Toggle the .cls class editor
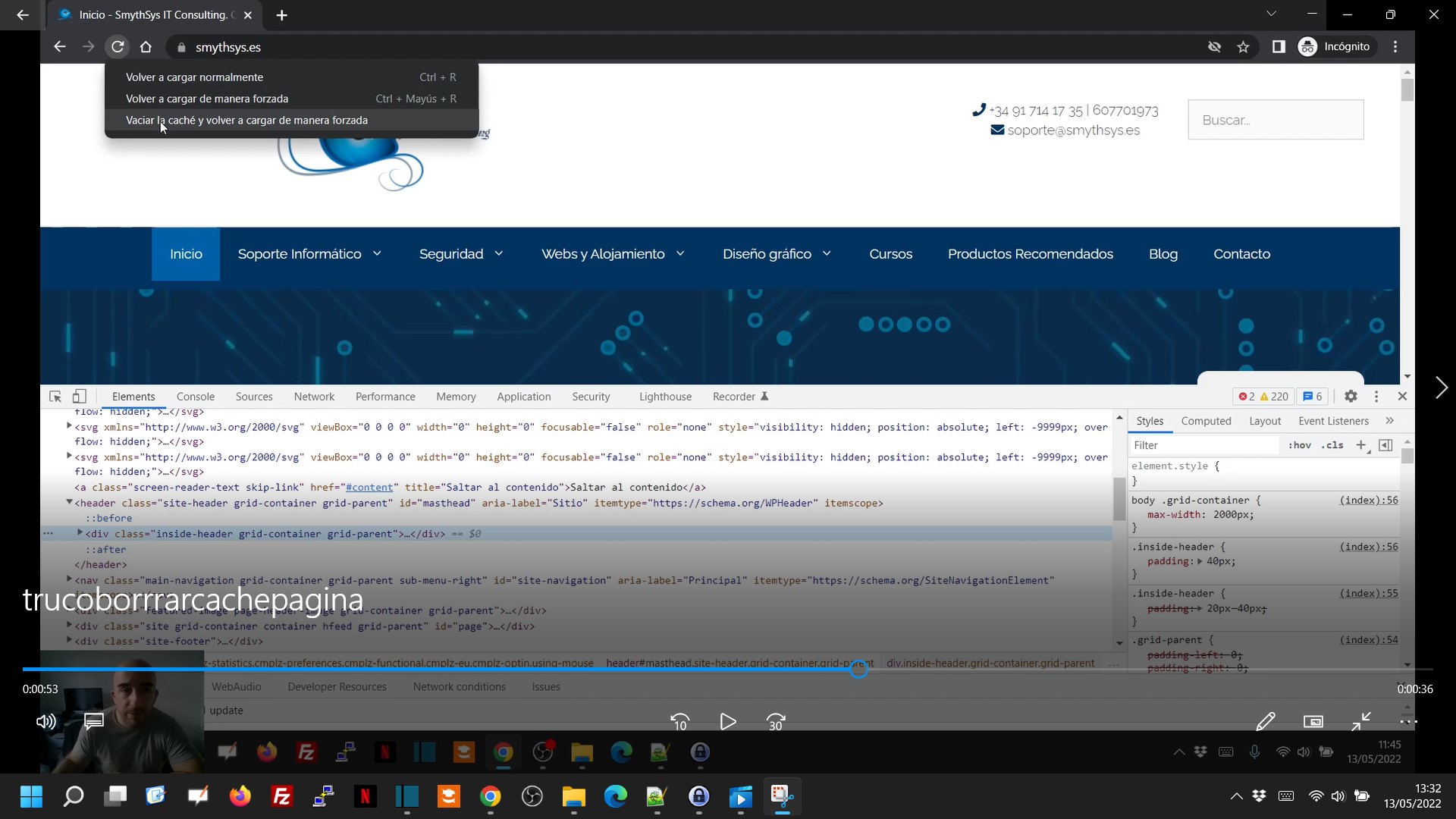The height and width of the screenshot is (819, 1456). [x=1332, y=445]
